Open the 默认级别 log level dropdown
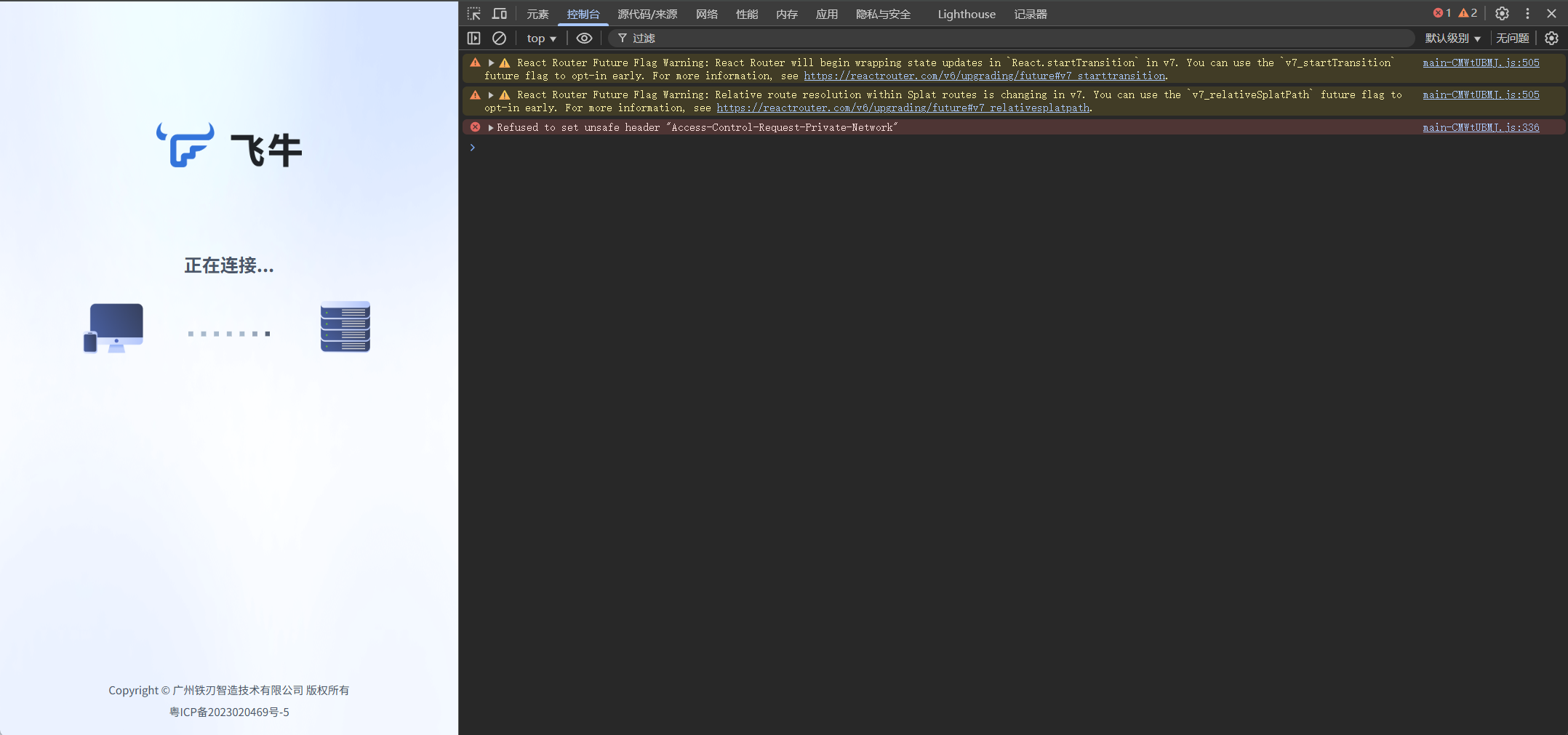1568x735 pixels. pyautogui.click(x=1452, y=38)
